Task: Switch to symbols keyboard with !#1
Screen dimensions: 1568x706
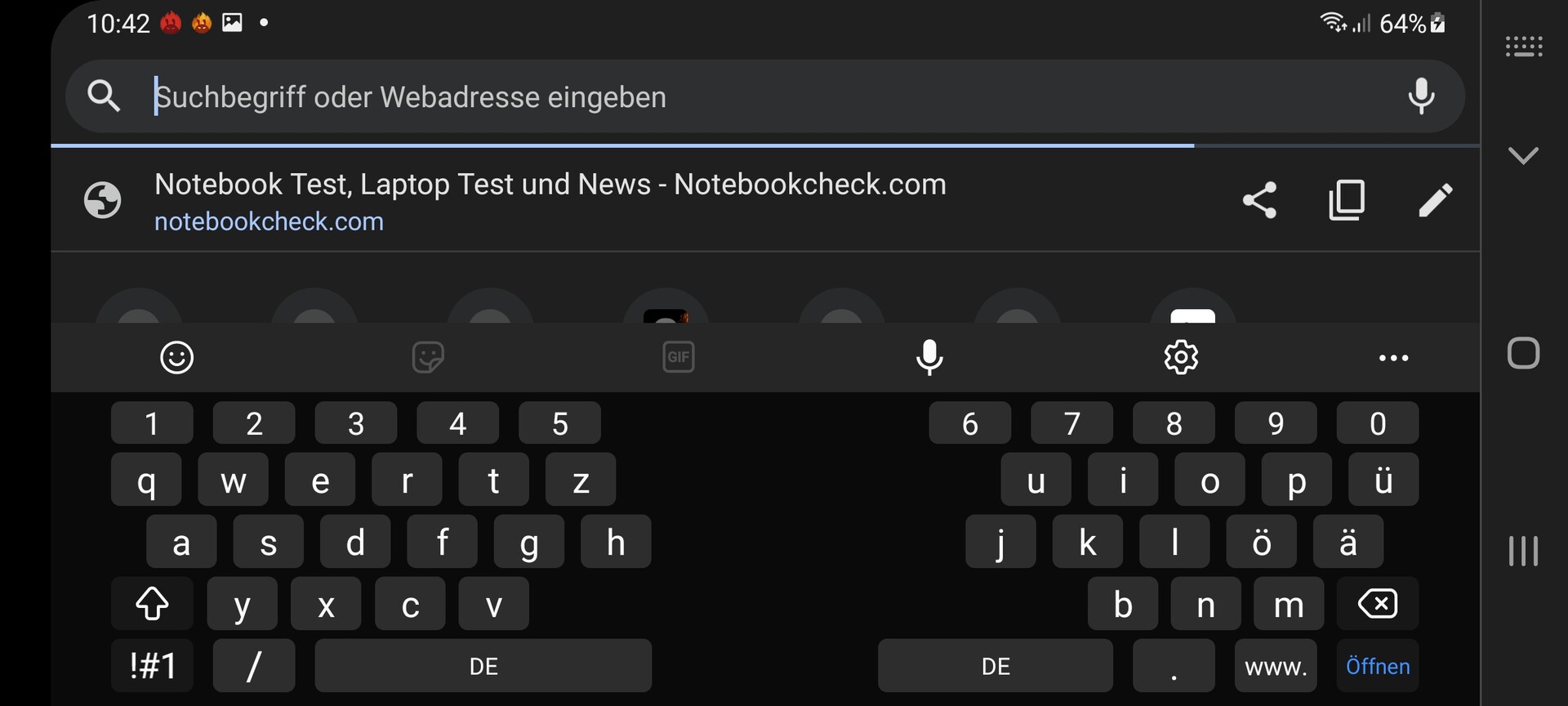Action: (x=153, y=666)
